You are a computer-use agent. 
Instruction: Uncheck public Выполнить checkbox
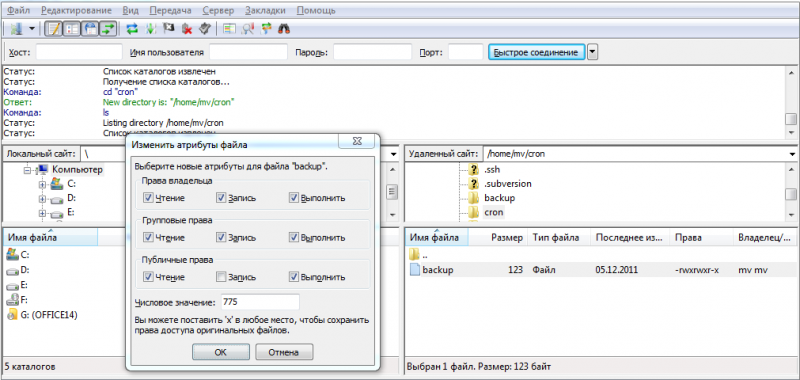[293, 277]
